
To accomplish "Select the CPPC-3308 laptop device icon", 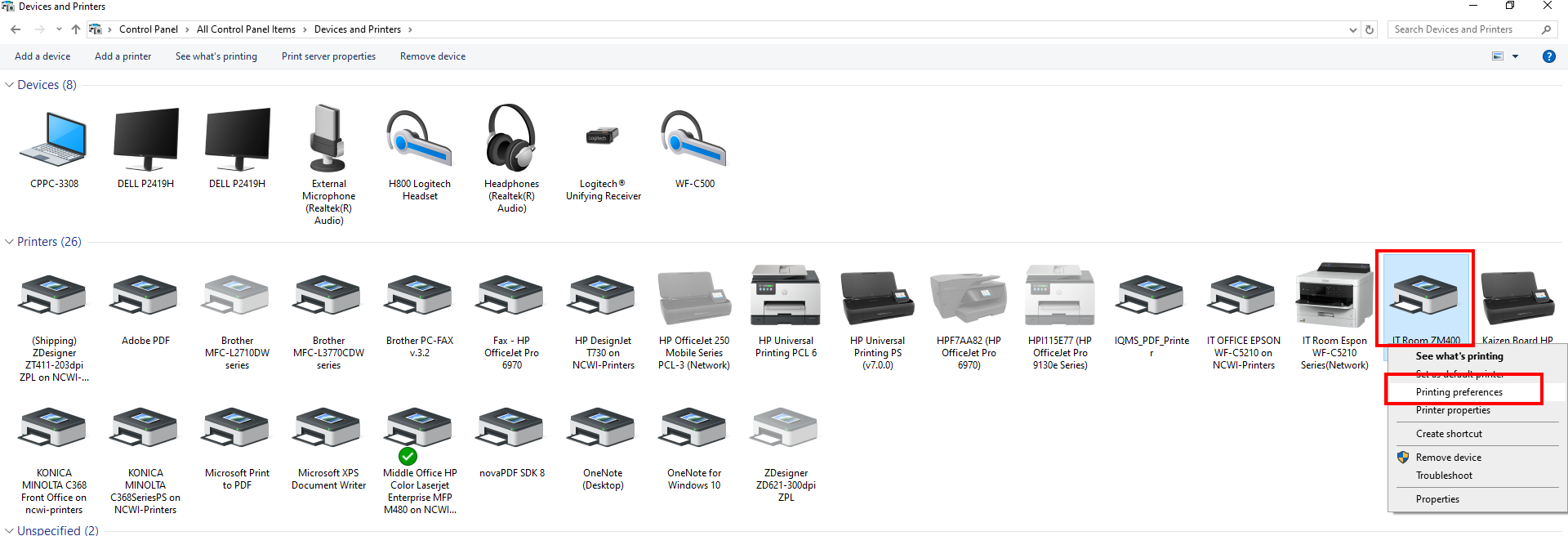I will 54,140.
